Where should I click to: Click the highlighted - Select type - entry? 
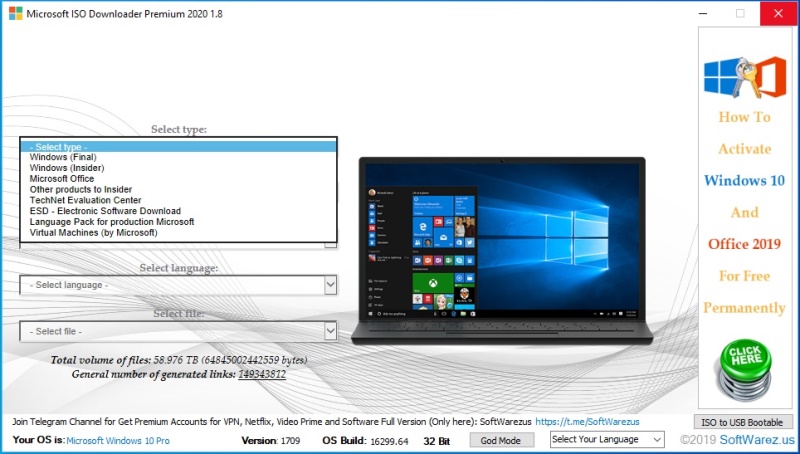click(178, 147)
